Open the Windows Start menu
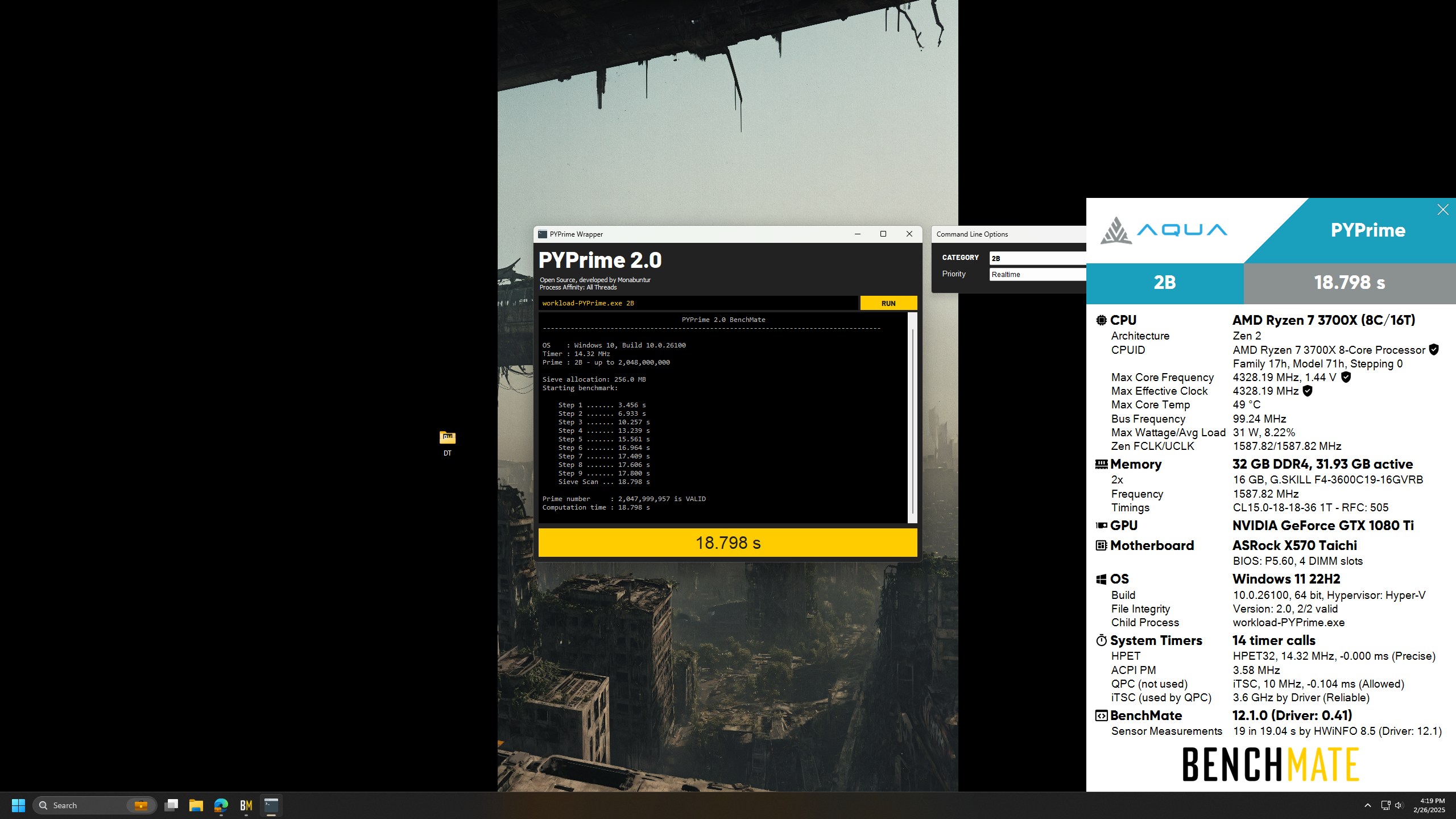The height and width of the screenshot is (819, 1456). click(x=18, y=805)
